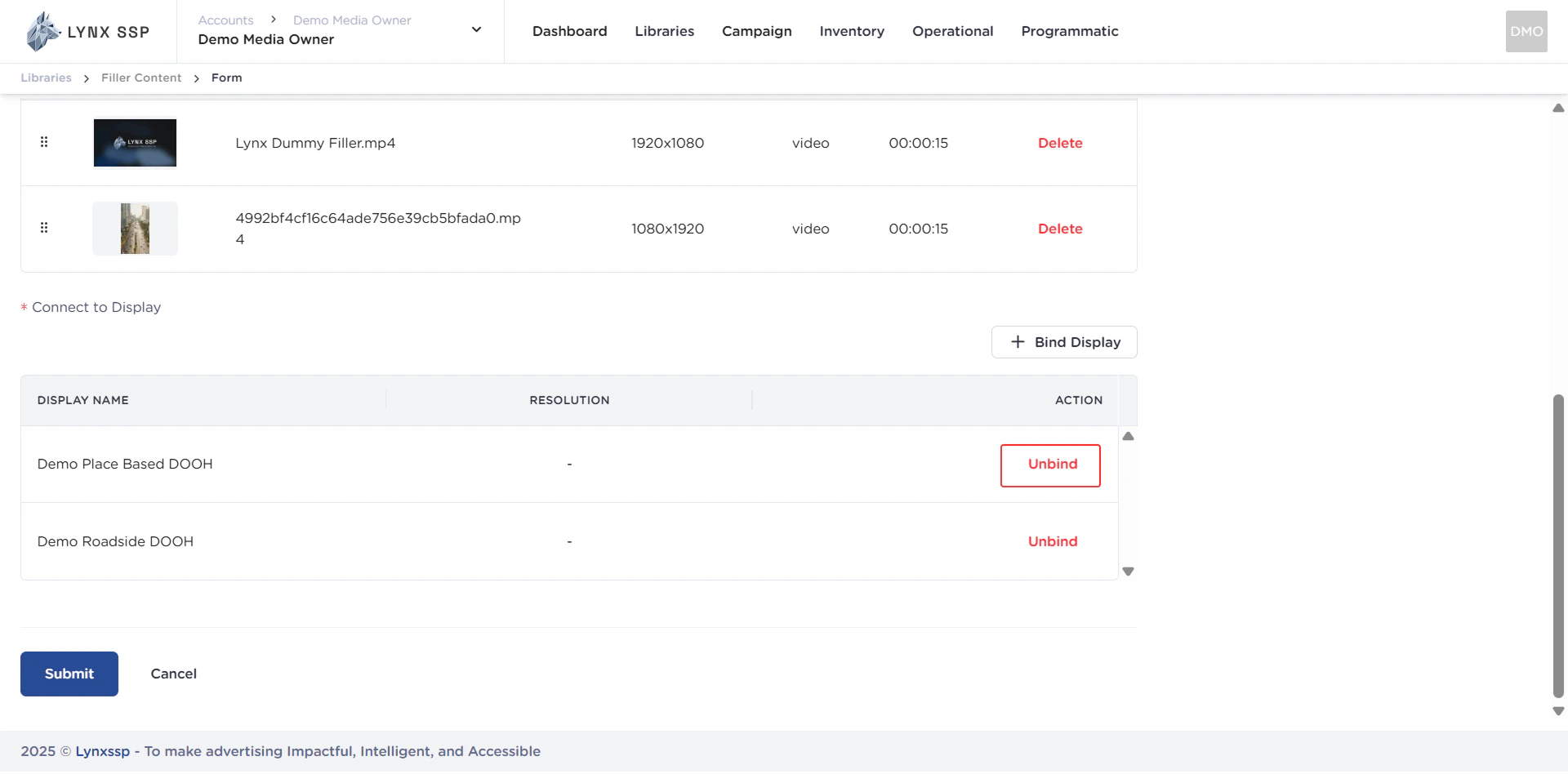
Task: Unbind the Demo Roadside DOOH display
Action: (1052, 541)
